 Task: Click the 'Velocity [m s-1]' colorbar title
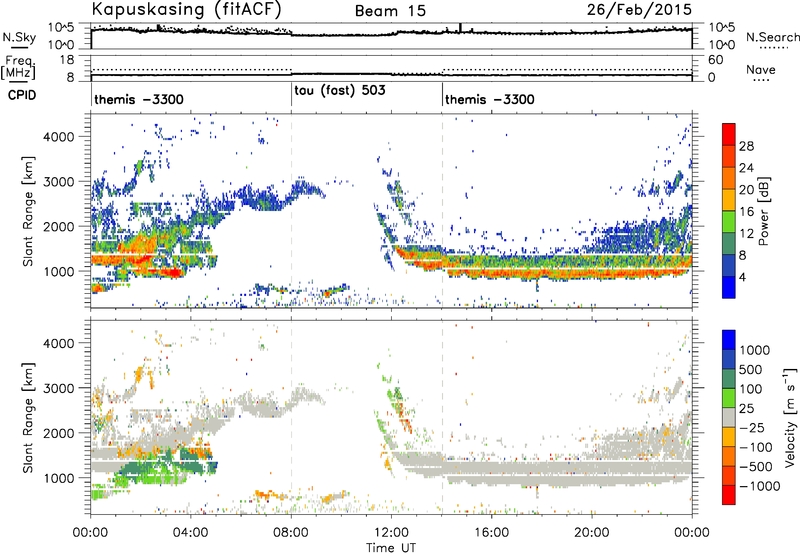click(790, 416)
